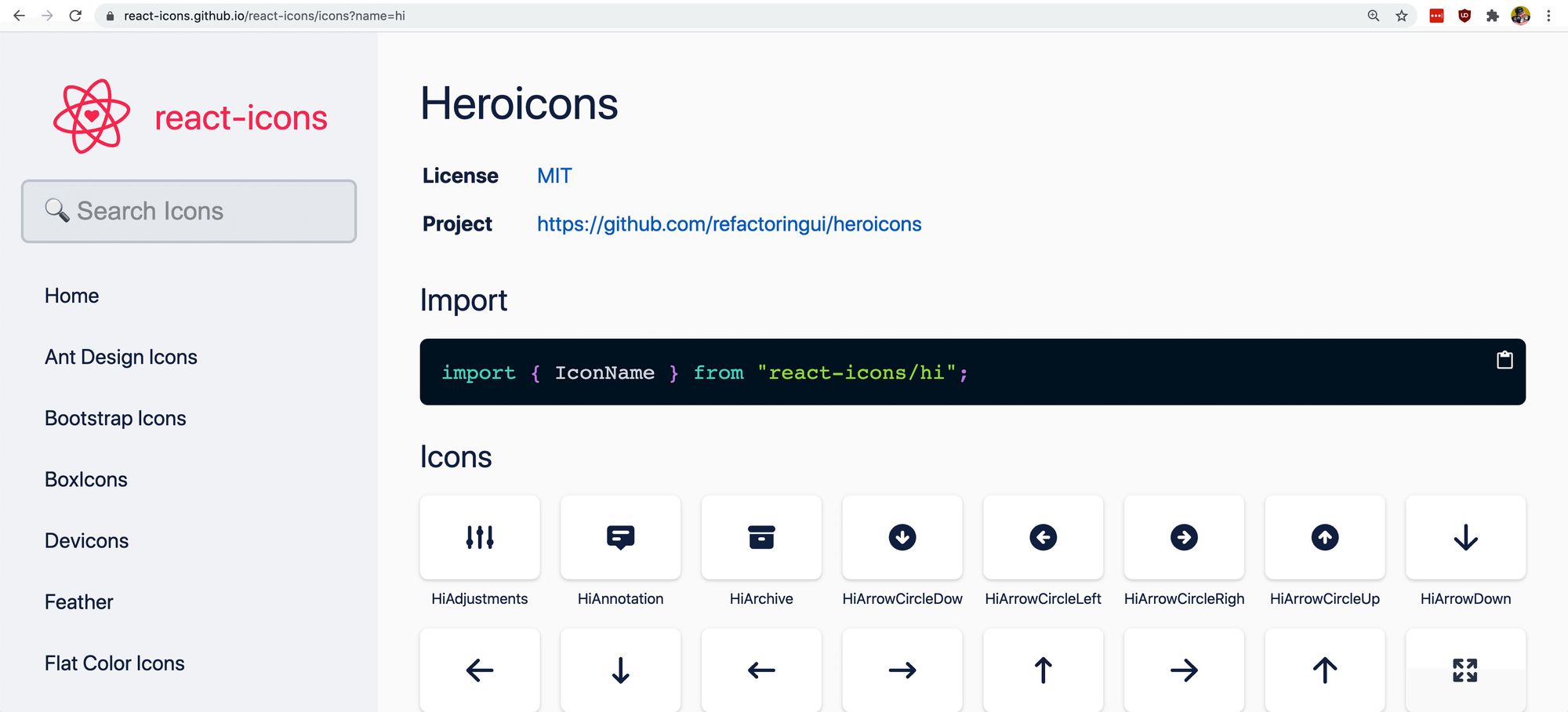Pick the HiArrowCircleLeft icon card

1044,537
